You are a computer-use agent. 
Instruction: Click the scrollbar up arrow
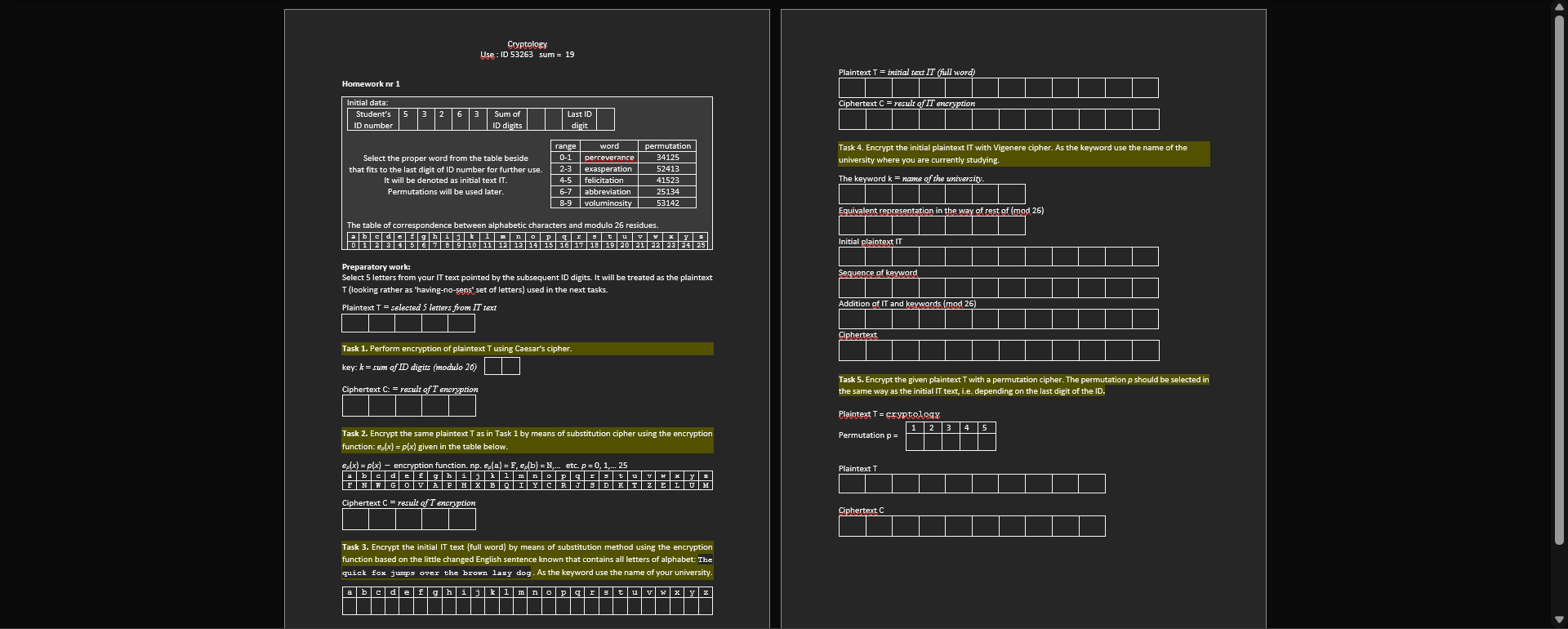[1559, 7]
